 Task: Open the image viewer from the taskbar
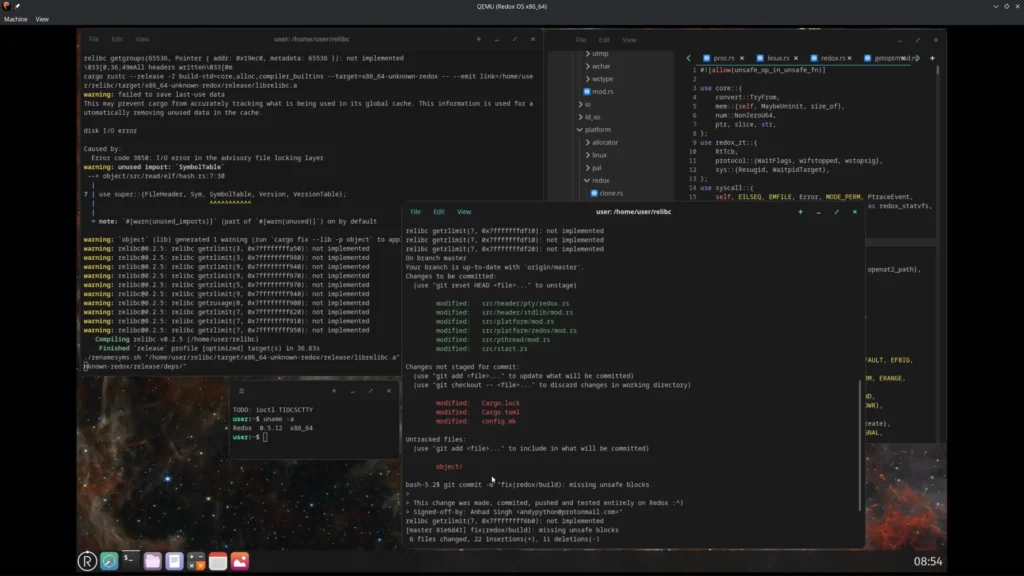point(239,561)
